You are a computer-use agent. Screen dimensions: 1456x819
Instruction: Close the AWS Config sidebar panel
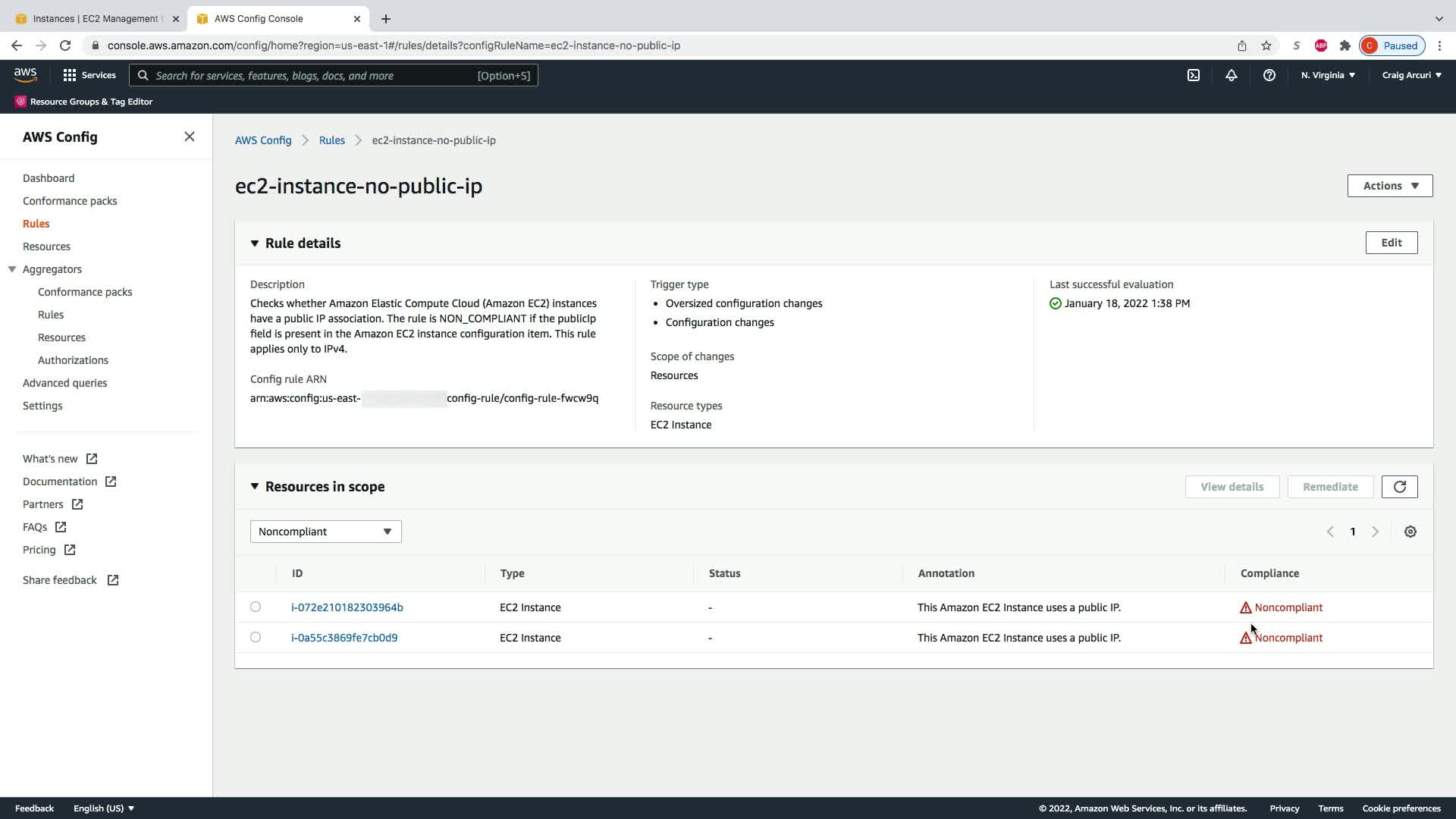coord(190,136)
